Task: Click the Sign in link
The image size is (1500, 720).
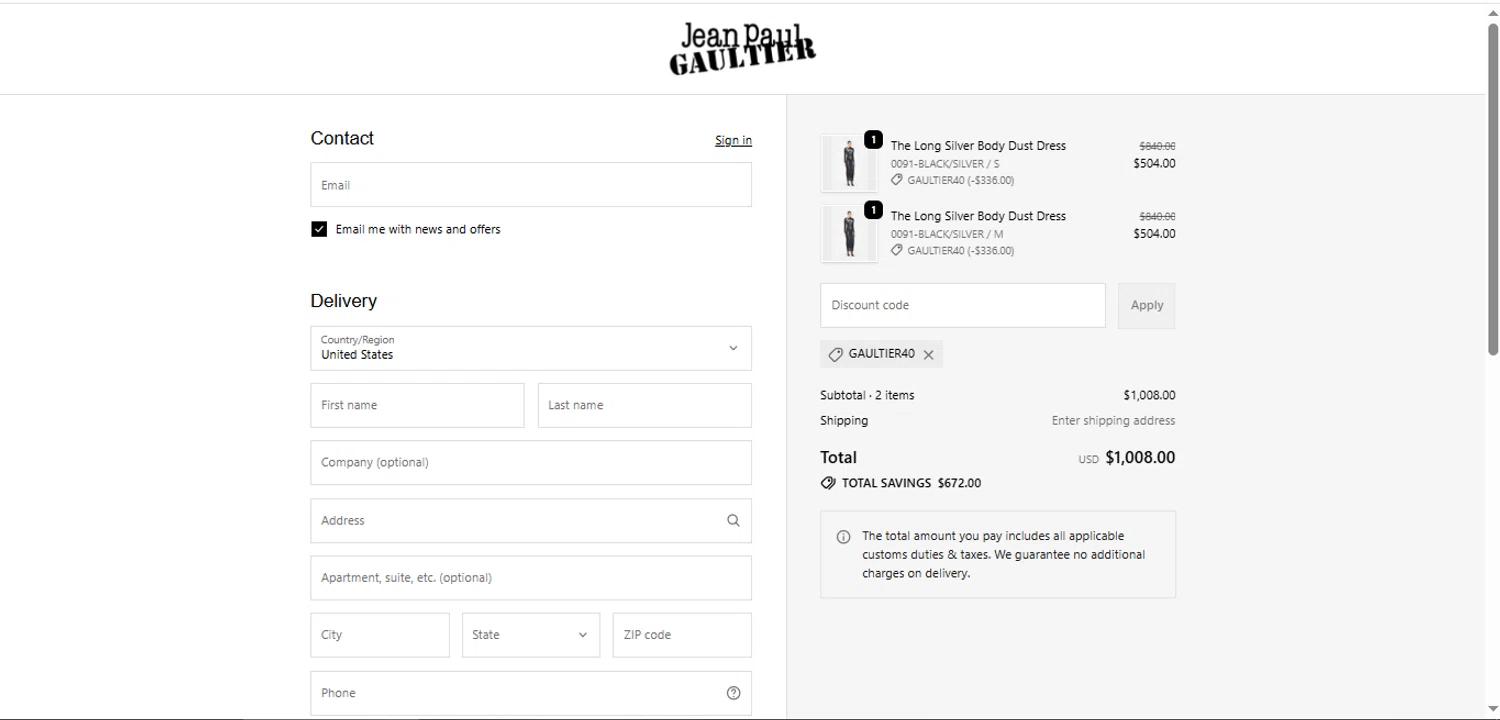Action: pyautogui.click(x=733, y=140)
